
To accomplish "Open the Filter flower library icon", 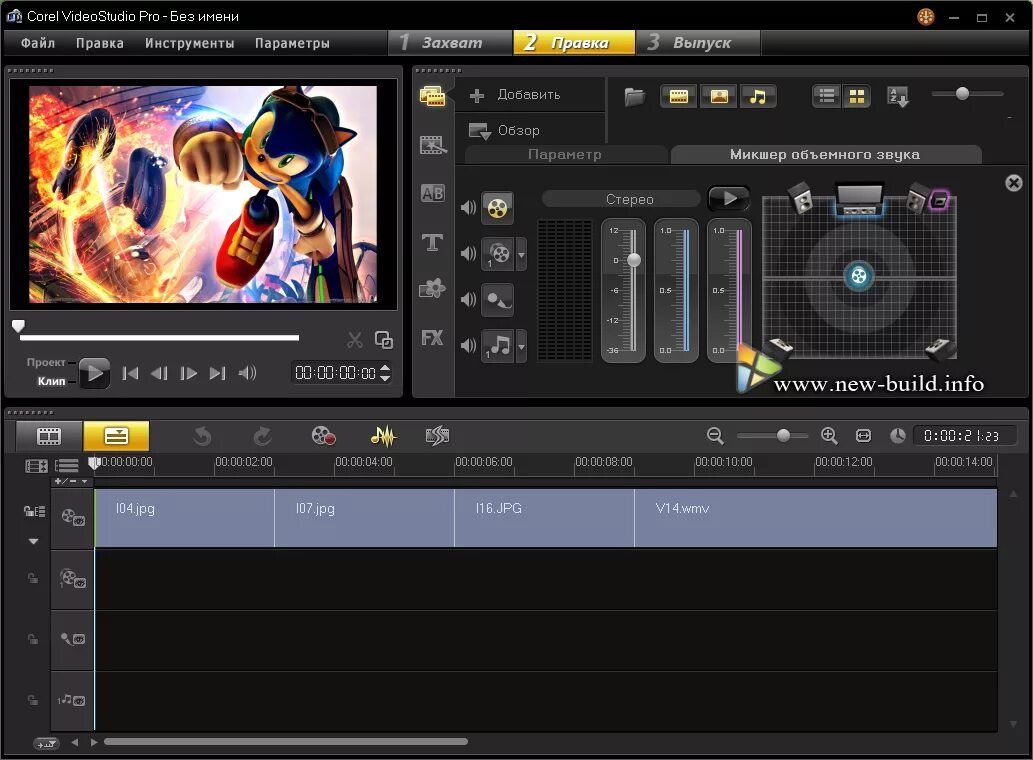I will tap(432, 288).
